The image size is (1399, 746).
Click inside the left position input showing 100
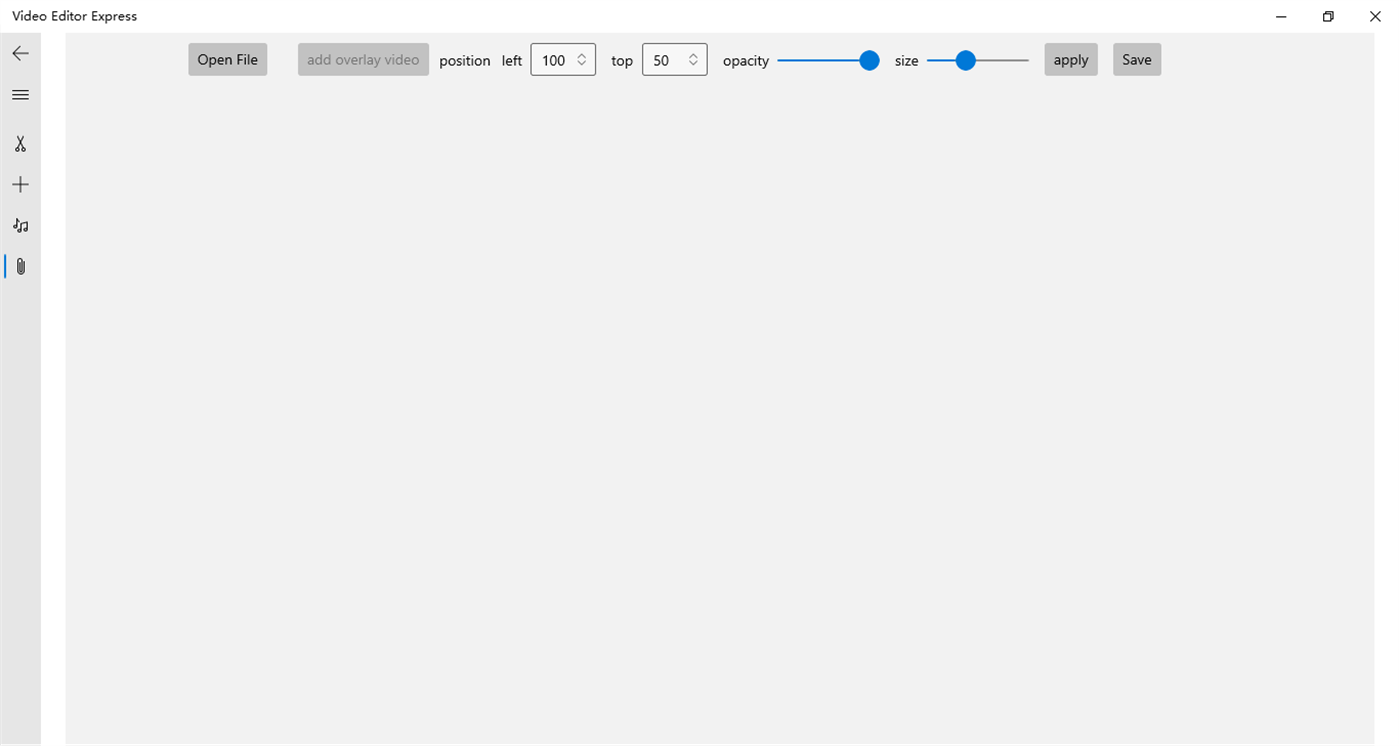coord(555,59)
